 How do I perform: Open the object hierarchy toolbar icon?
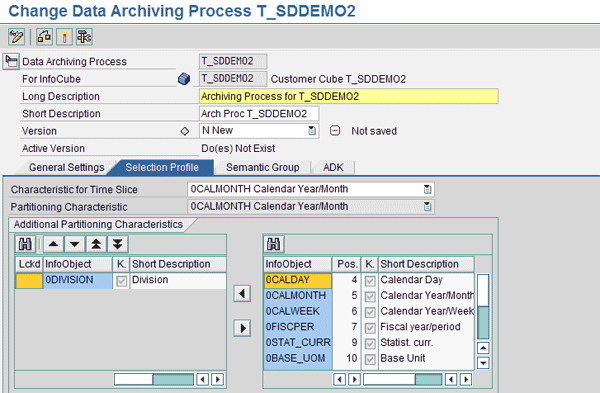pyautogui.click(x=84, y=37)
